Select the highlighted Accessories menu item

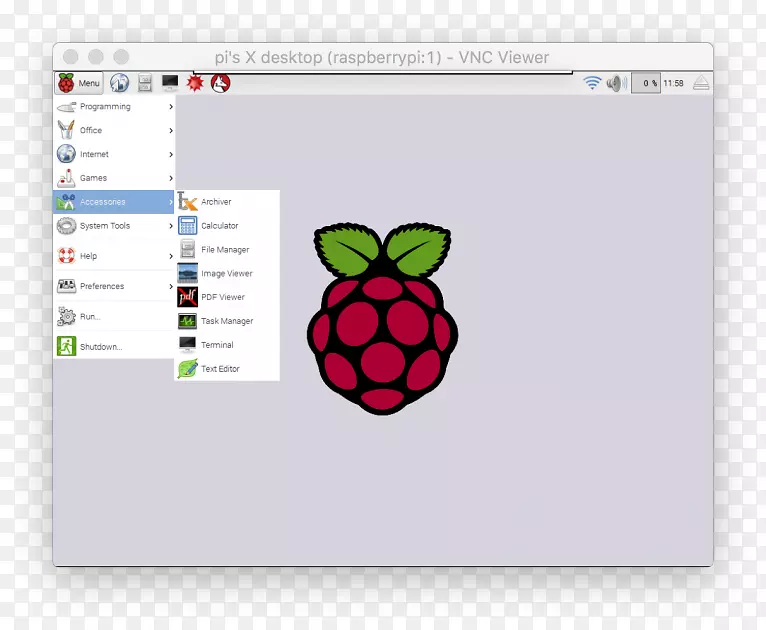pyautogui.click(x=114, y=202)
